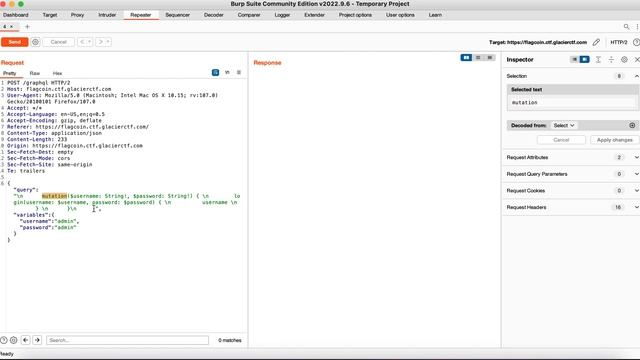
Task: Open history dropdown beside the forward arrow
Action: tap(108, 42)
